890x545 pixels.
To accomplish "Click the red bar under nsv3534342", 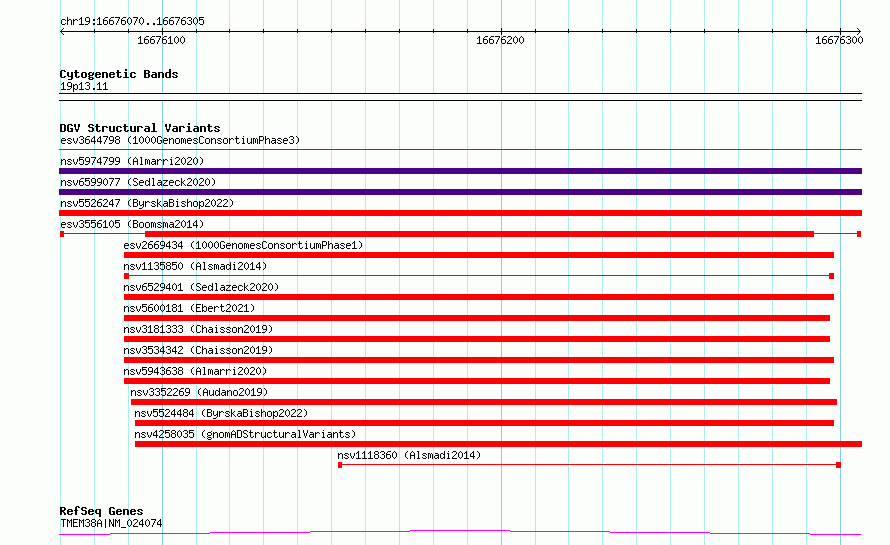I will (x=479, y=360).
